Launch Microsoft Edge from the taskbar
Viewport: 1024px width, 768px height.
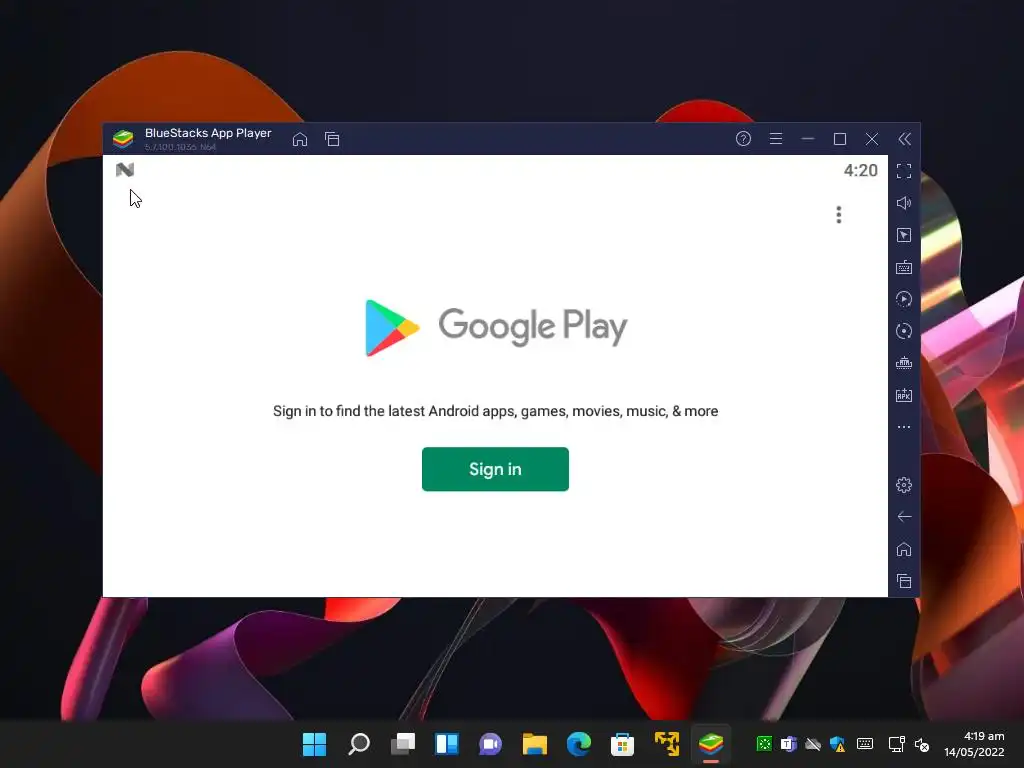(579, 744)
